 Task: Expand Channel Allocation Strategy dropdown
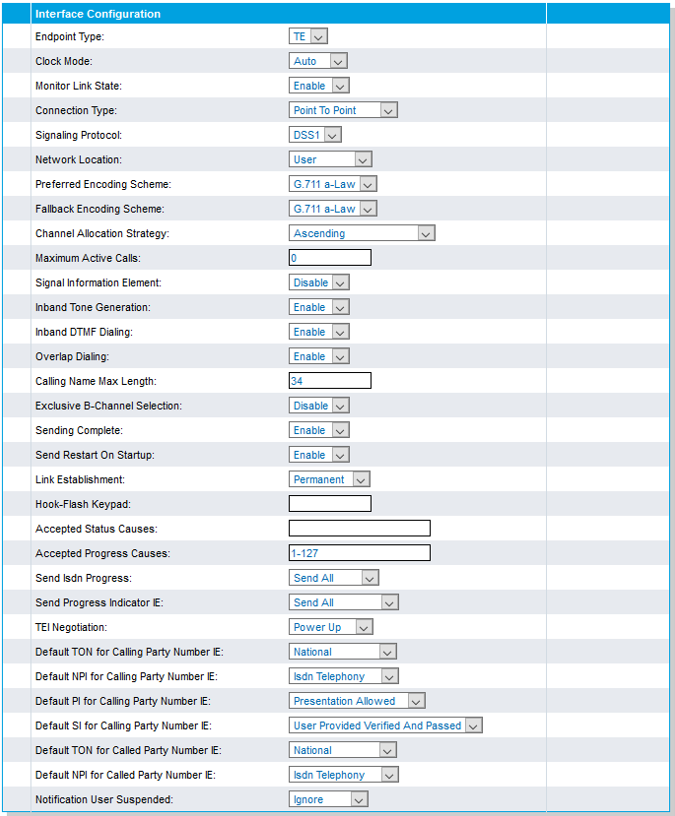pyautogui.click(x=362, y=233)
